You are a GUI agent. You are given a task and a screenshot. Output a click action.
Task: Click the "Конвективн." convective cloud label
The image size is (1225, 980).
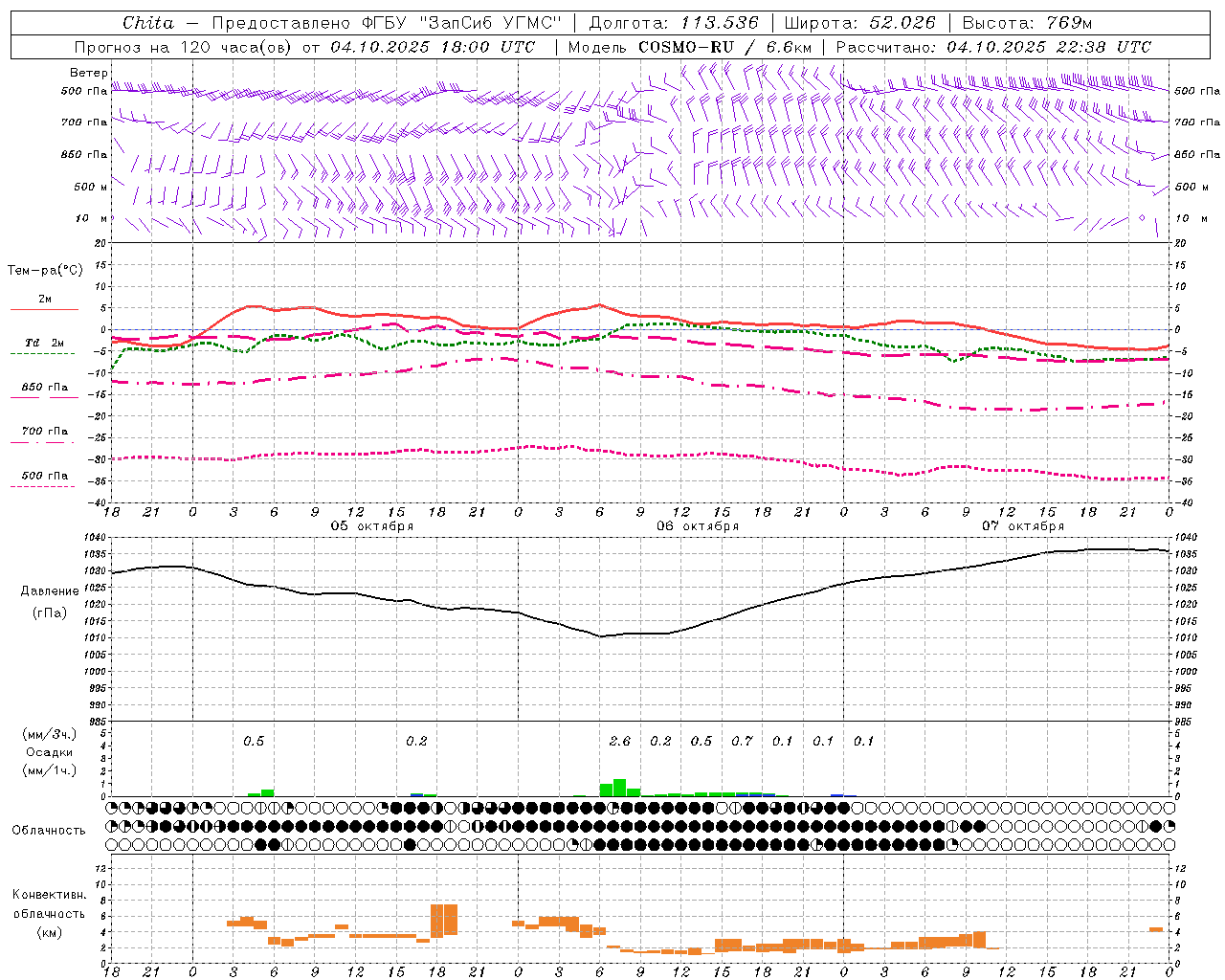coord(50,895)
